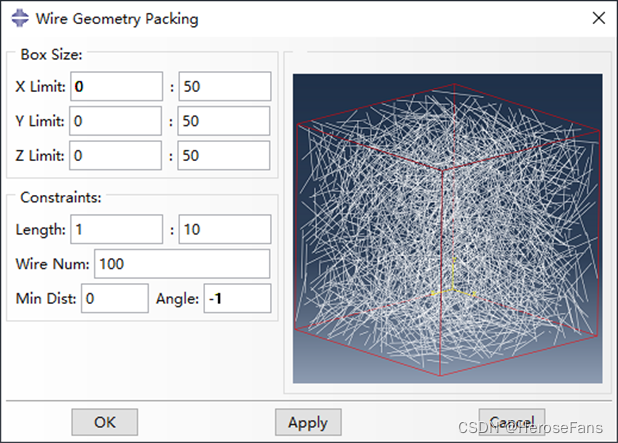This screenshot has width=618, height=443.
Task: Select the Y Limit minimum input
Action: (116, 121)
